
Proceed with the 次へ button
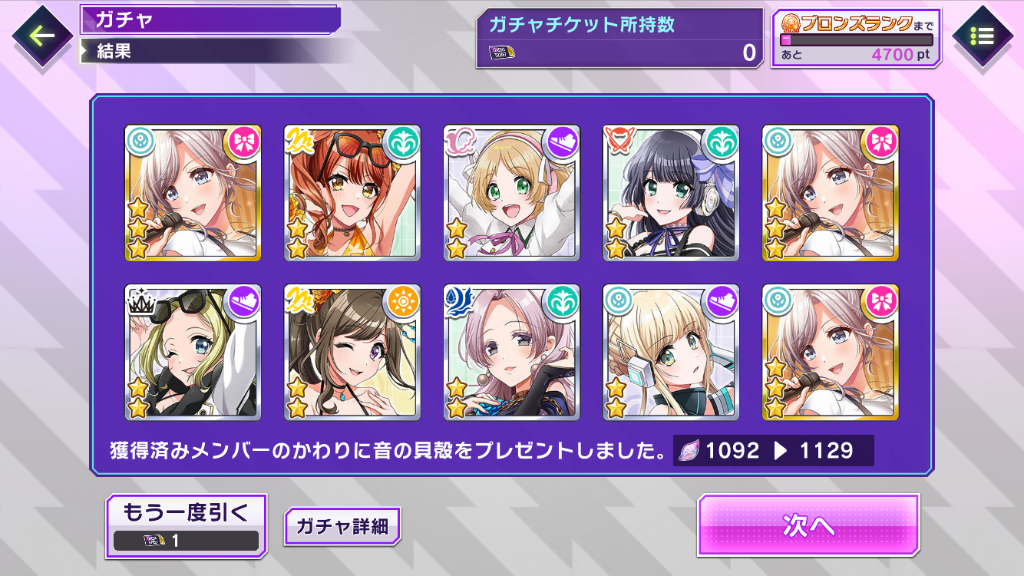[808, 526]
